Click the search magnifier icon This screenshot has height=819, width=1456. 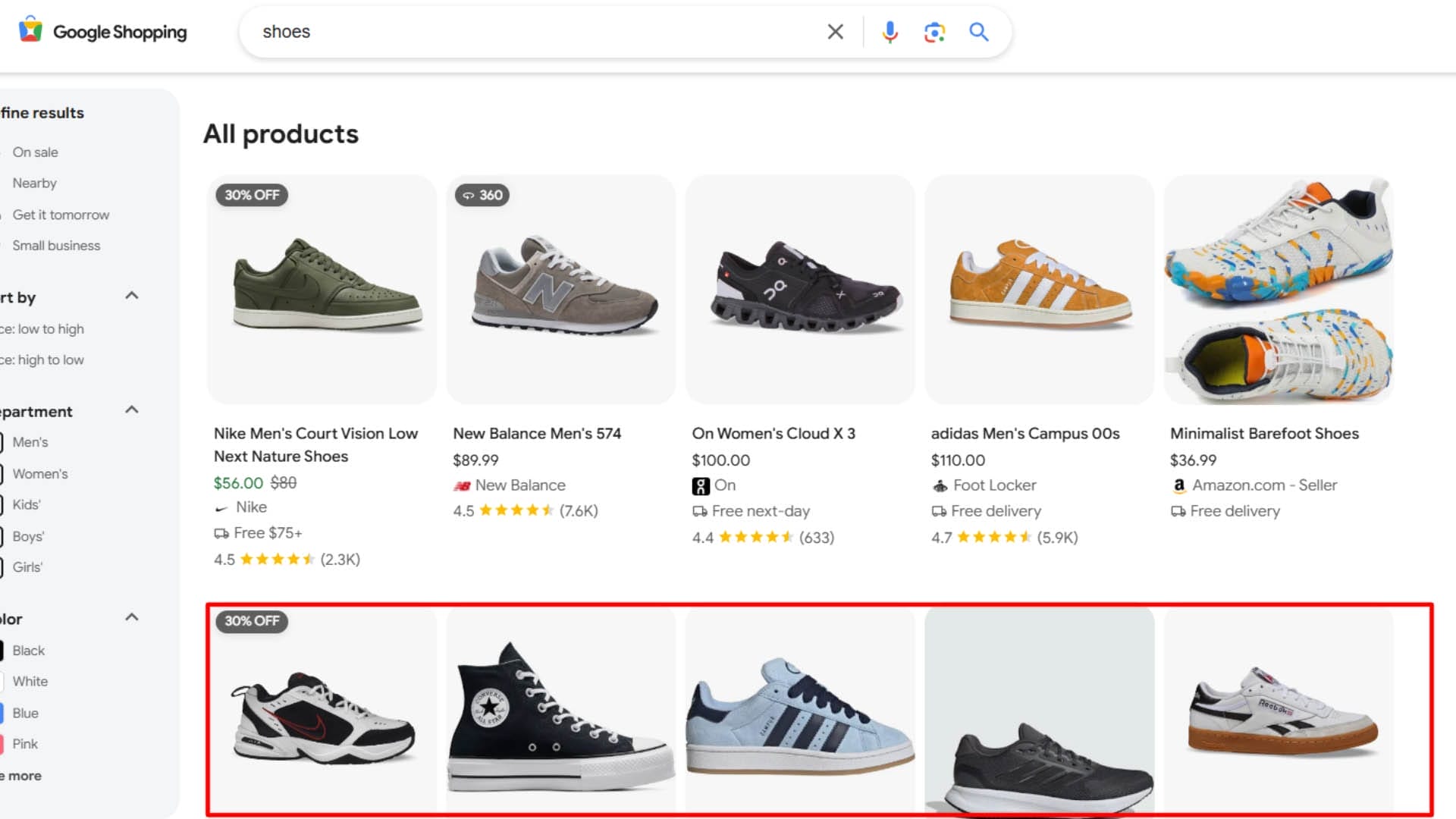978,32
